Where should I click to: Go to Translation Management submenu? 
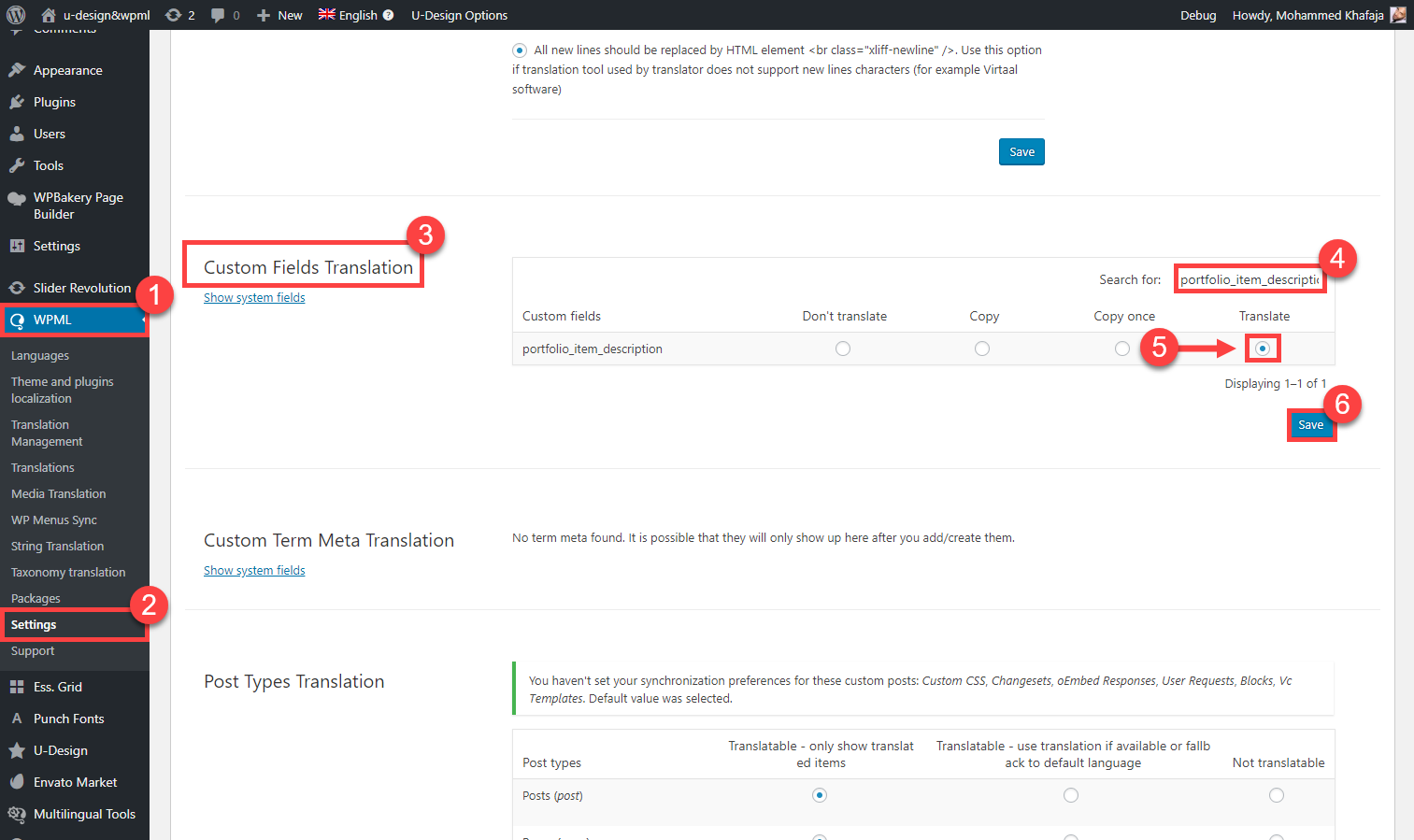tap(47, 433)
